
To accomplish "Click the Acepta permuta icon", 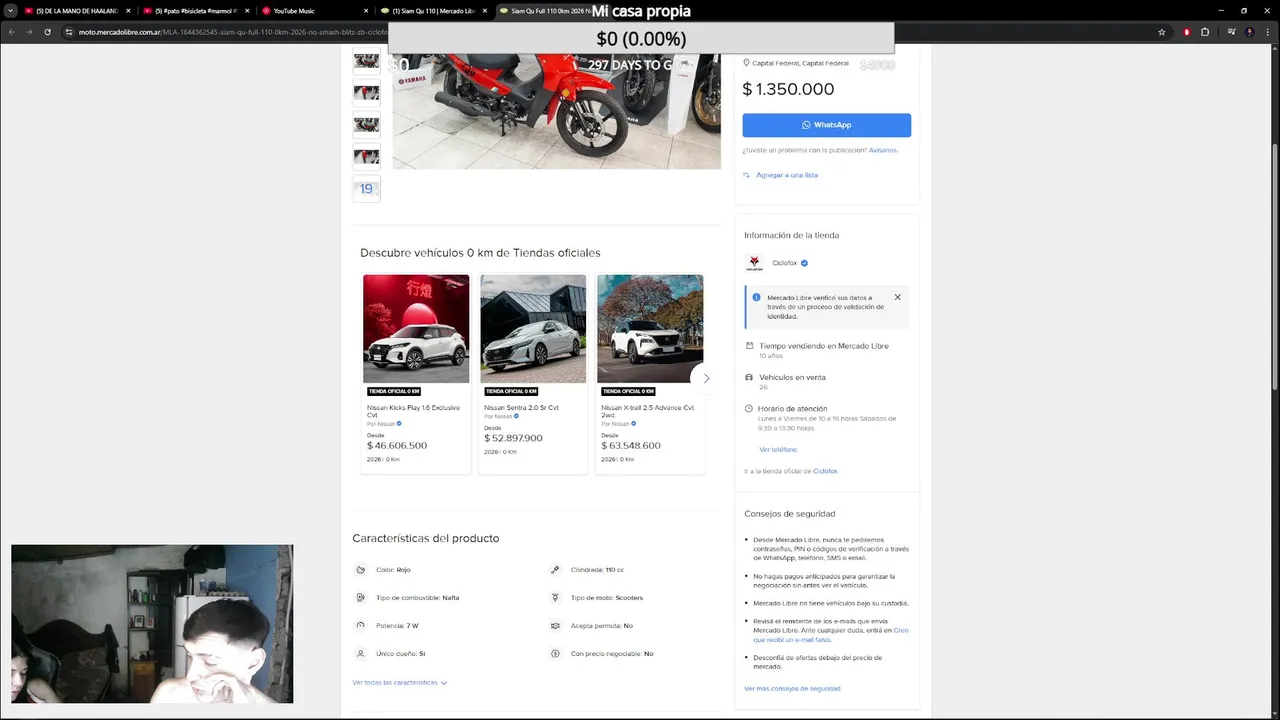I will [555, 626].
